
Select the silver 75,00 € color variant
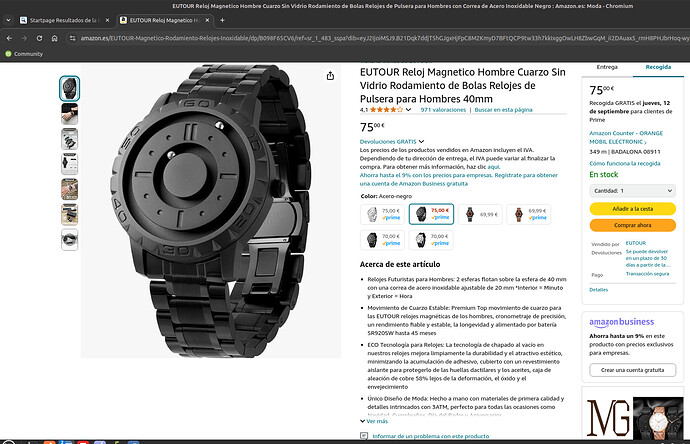point(383,213)
